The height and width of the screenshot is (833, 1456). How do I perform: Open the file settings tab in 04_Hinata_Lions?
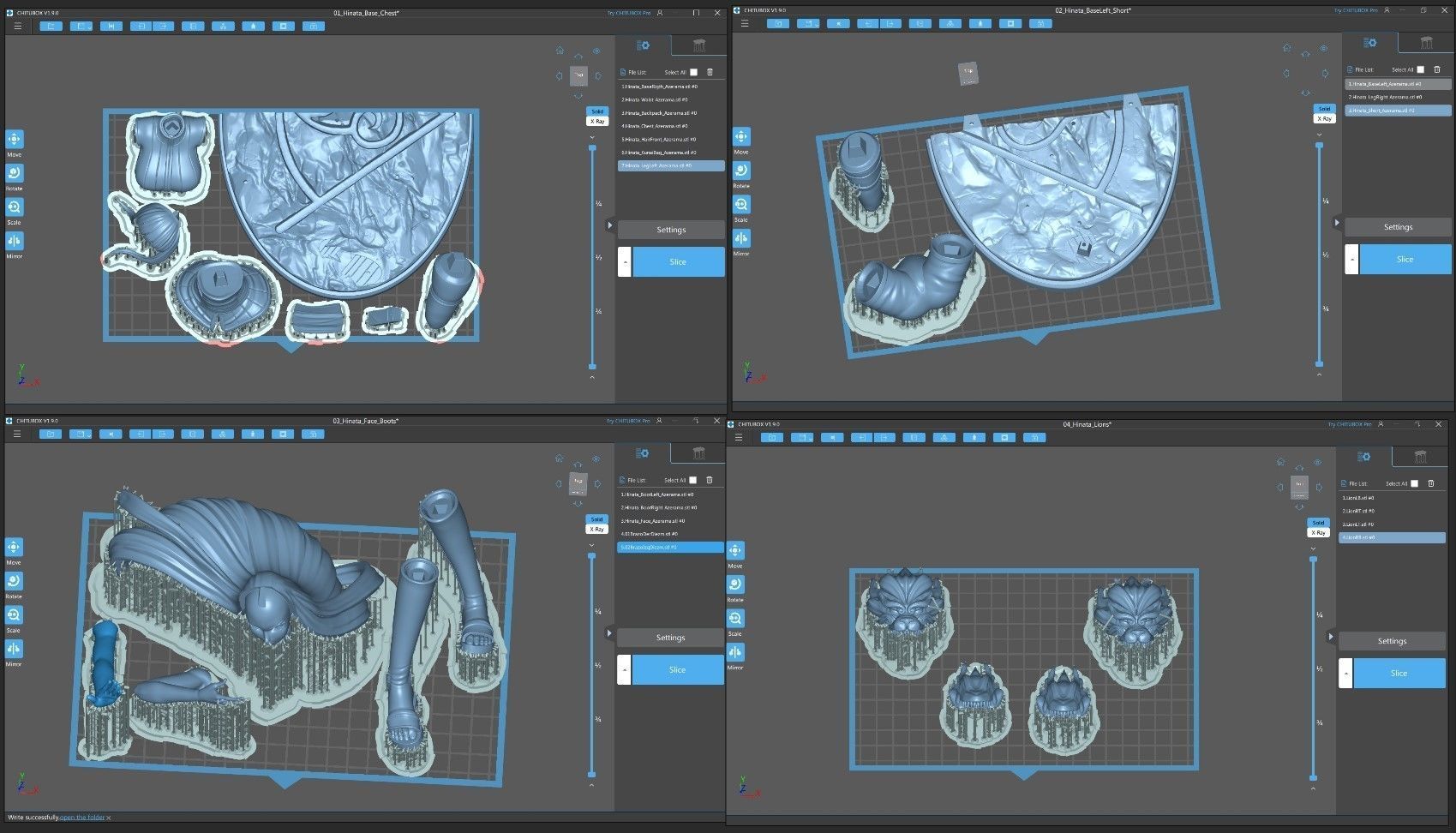1364,457
